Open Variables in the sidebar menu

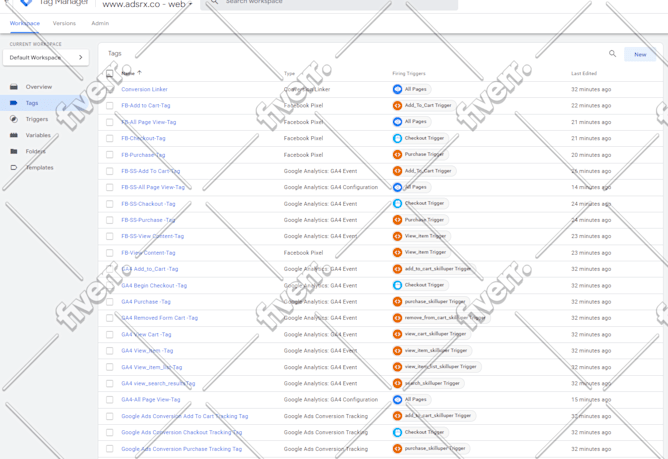click(38, 135)
